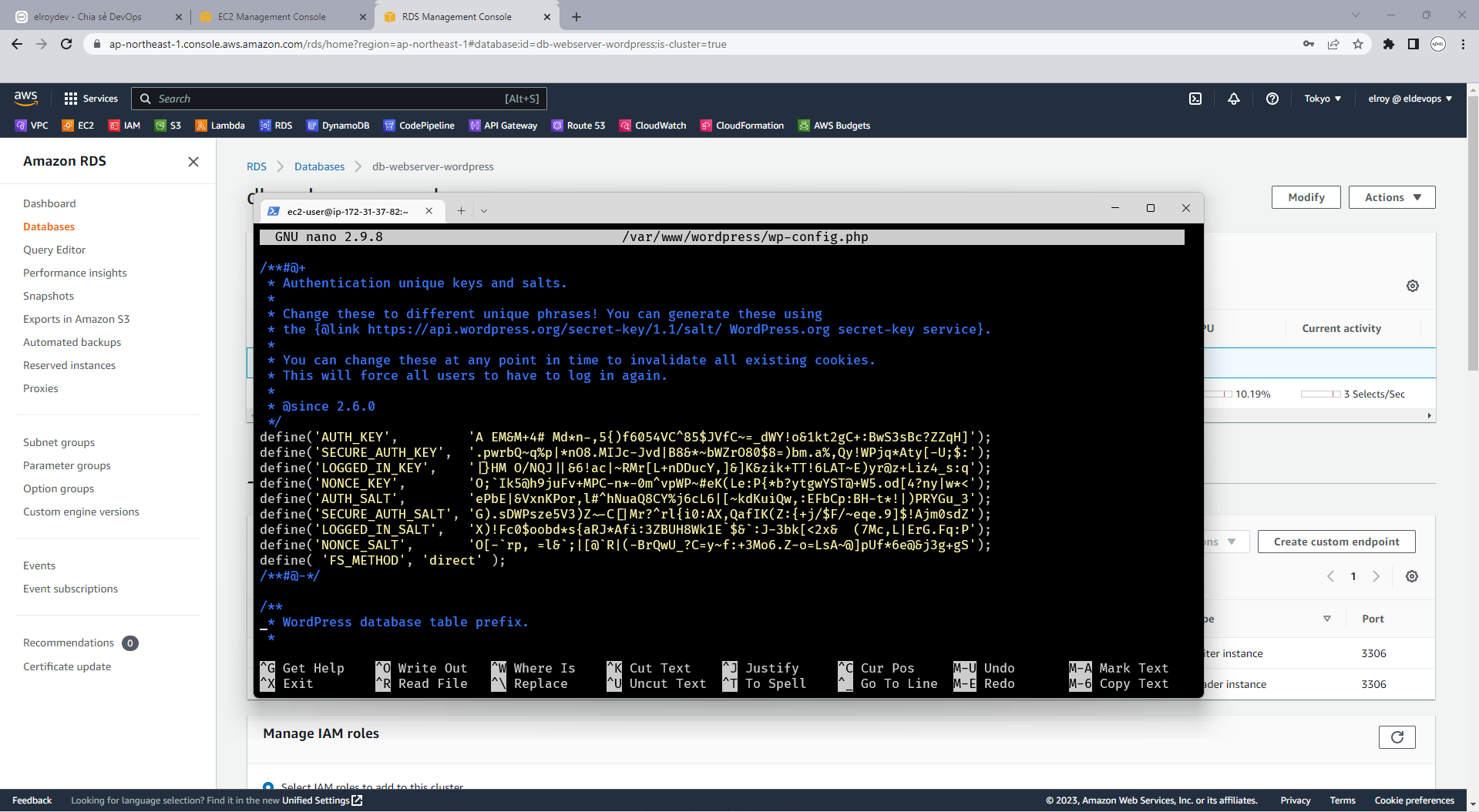
Task: Sort by the column arrow beside Port
Action: click(1327, 619)
